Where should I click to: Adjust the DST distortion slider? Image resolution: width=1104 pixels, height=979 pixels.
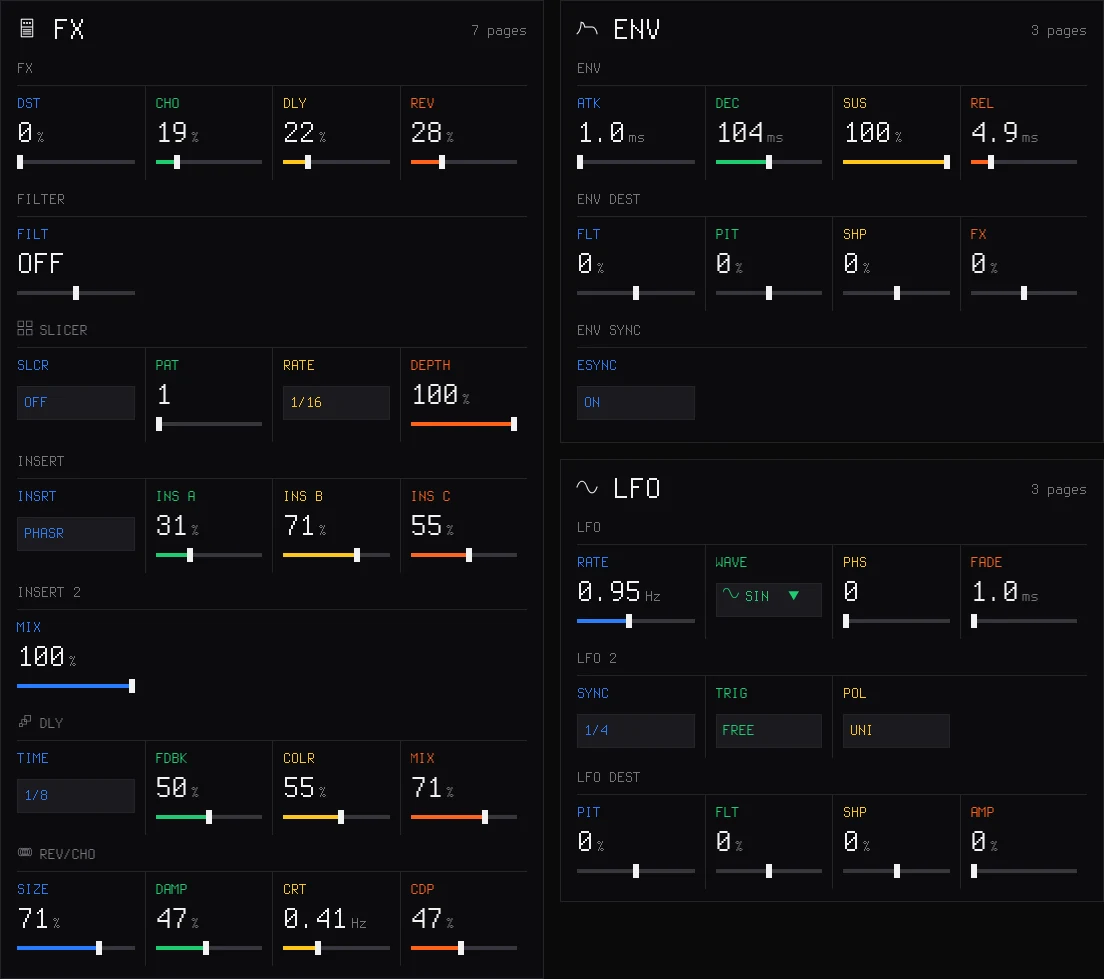(x=76, y=162)
